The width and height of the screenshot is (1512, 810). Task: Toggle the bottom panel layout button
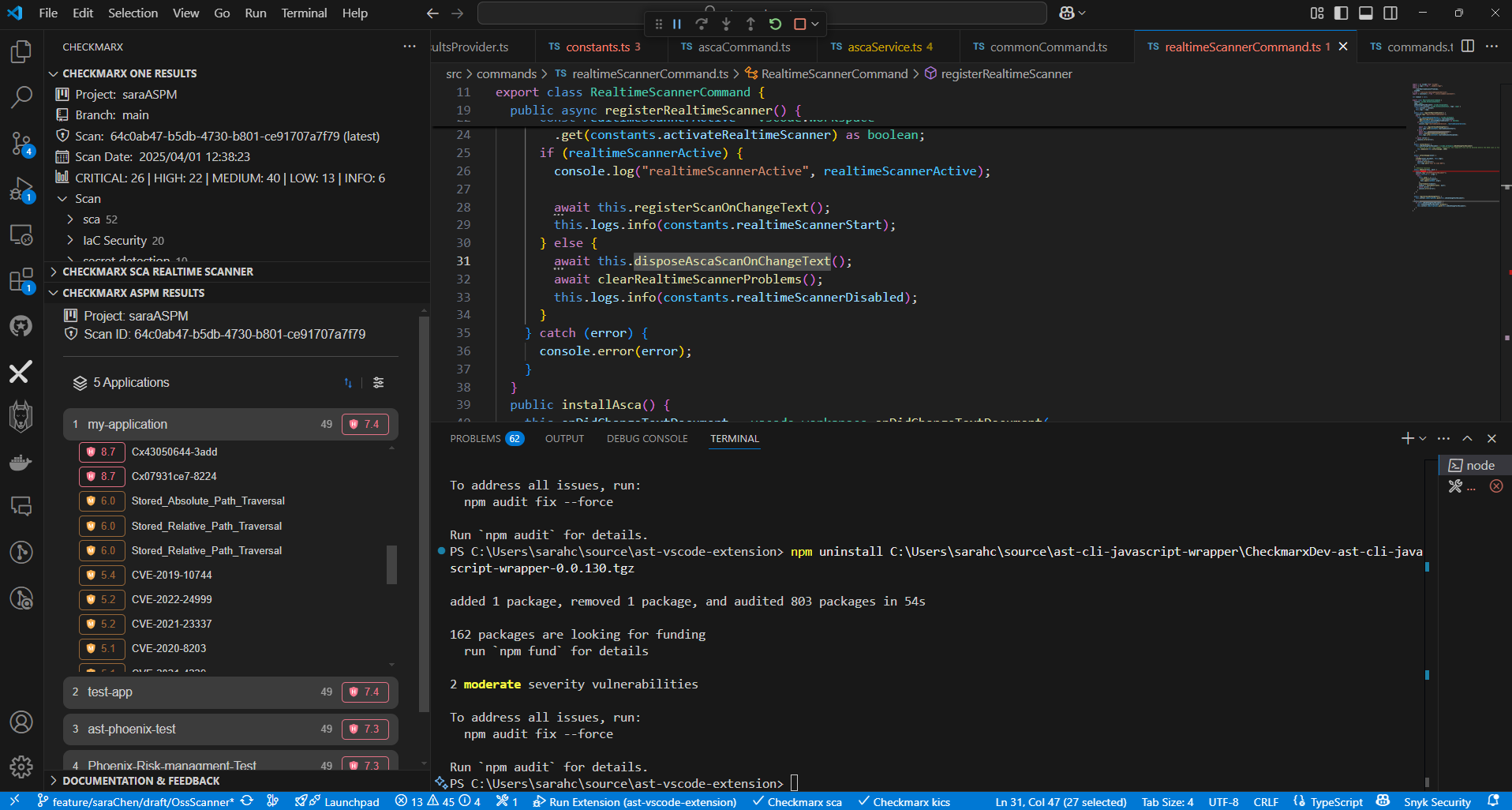point(1366,13)
